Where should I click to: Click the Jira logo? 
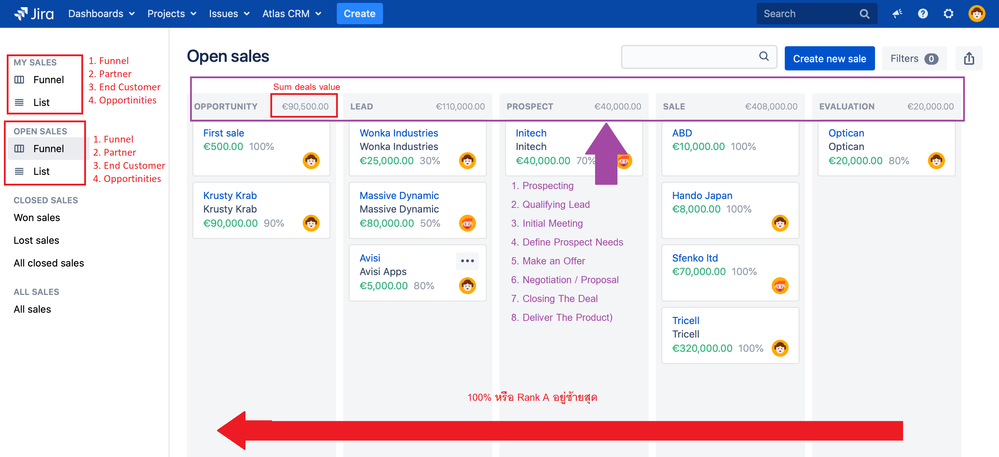(x=35, y=13)
